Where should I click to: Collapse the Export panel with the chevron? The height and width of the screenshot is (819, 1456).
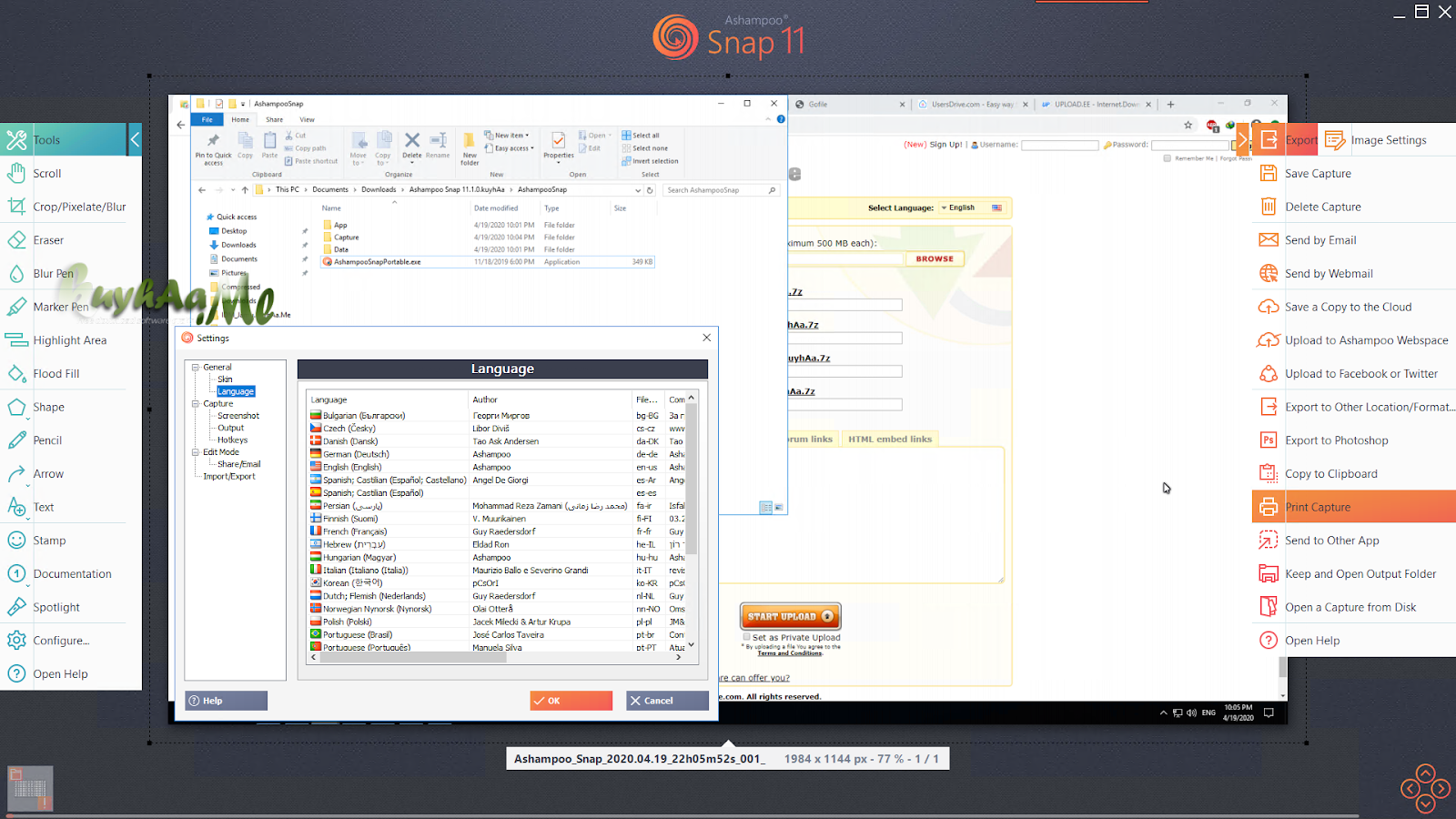click(x=1242, y=139)
